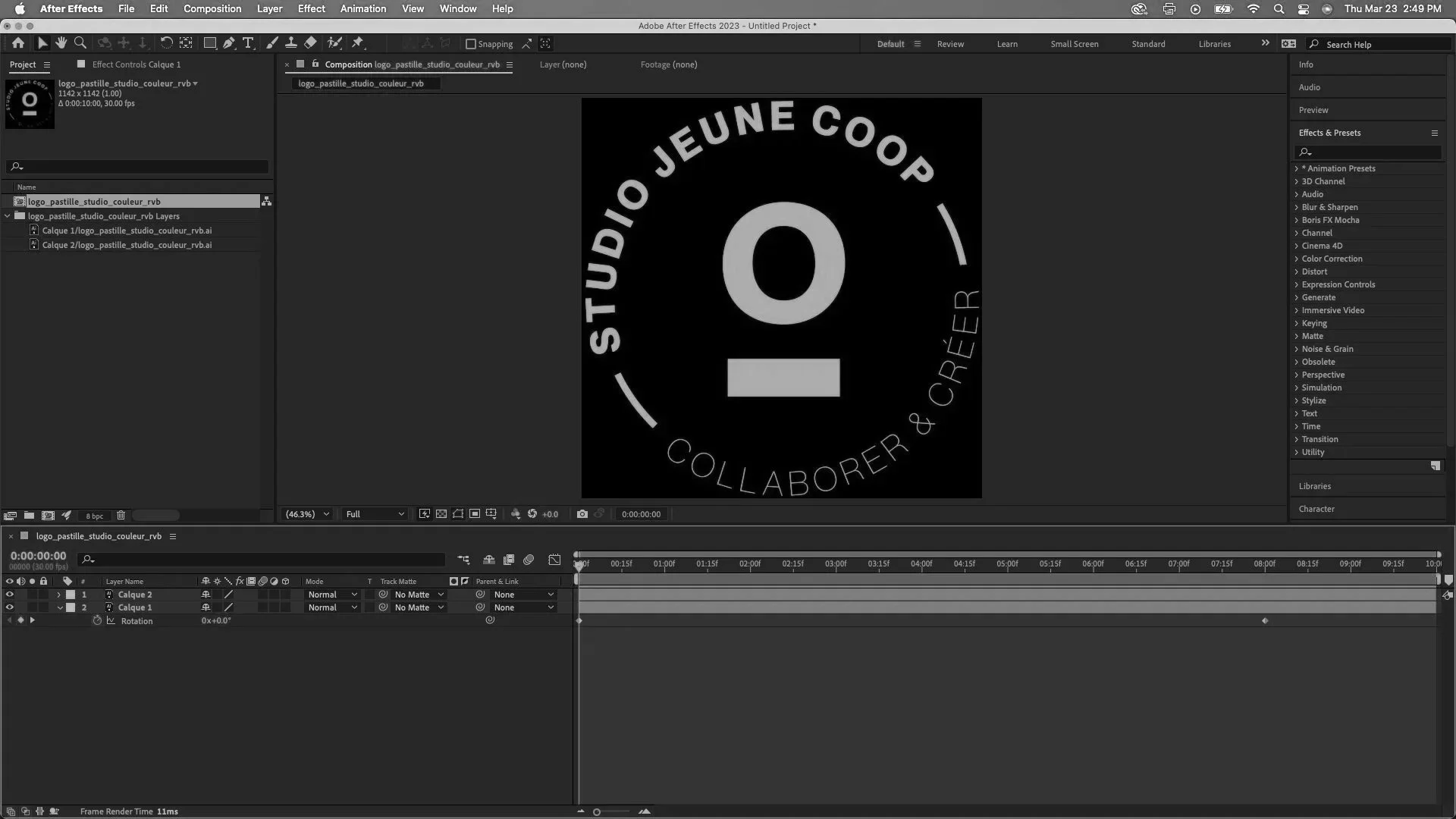
Task: Take a snapshot with the camera icon
Action: click(582, 514)
